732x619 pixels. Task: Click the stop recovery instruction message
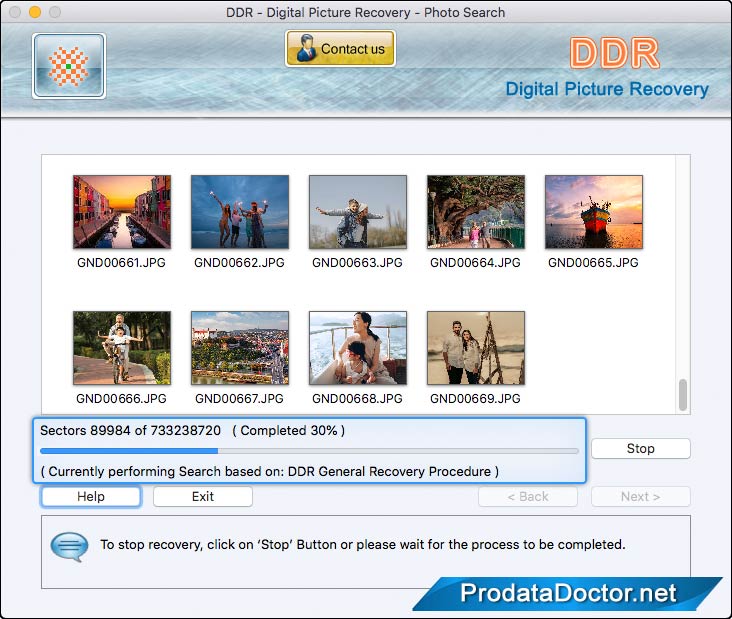point(363,545)
